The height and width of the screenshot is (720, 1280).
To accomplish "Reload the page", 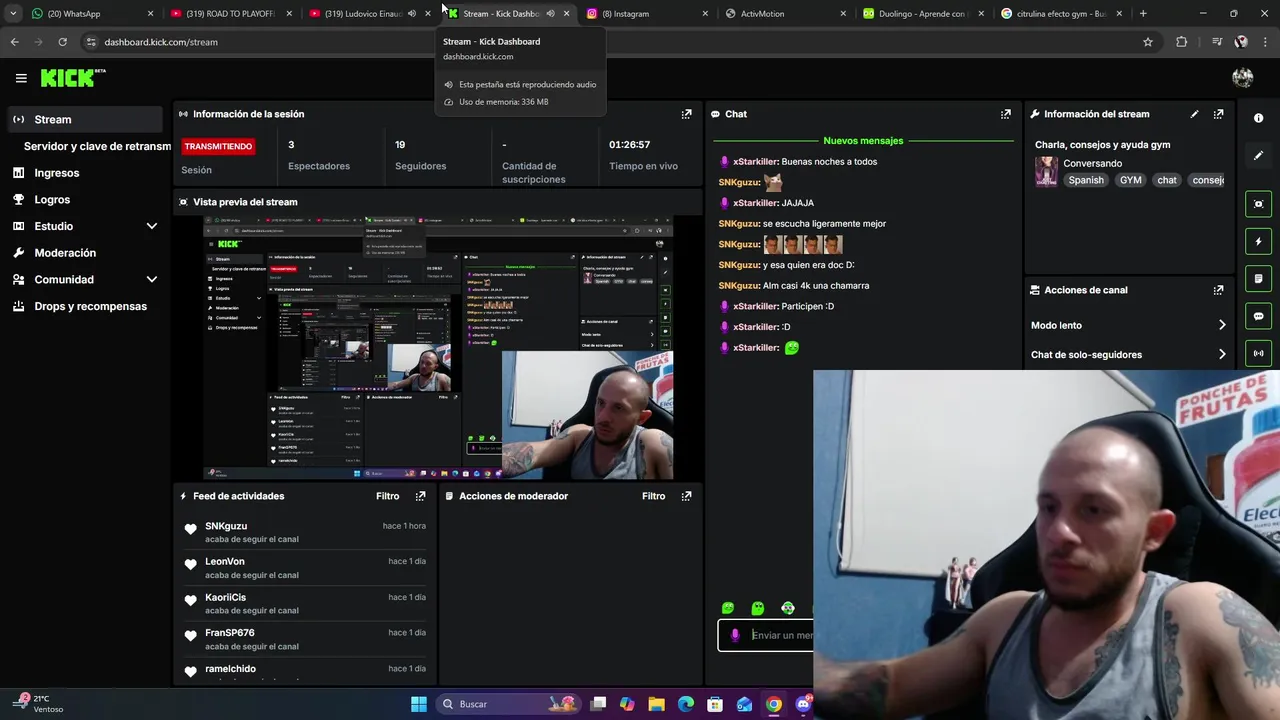I will [x=62, y=42].
